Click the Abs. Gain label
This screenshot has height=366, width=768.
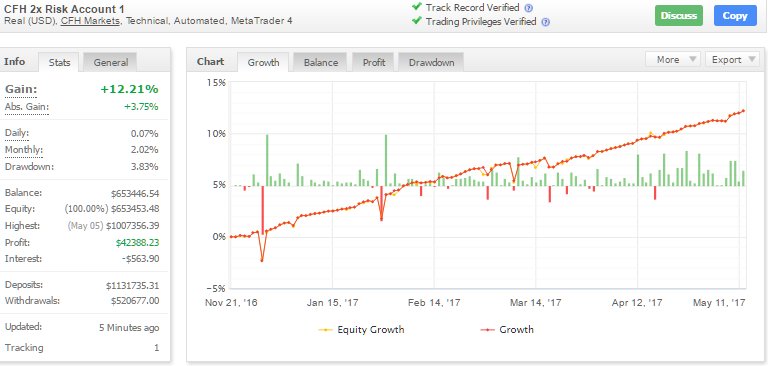27,107
